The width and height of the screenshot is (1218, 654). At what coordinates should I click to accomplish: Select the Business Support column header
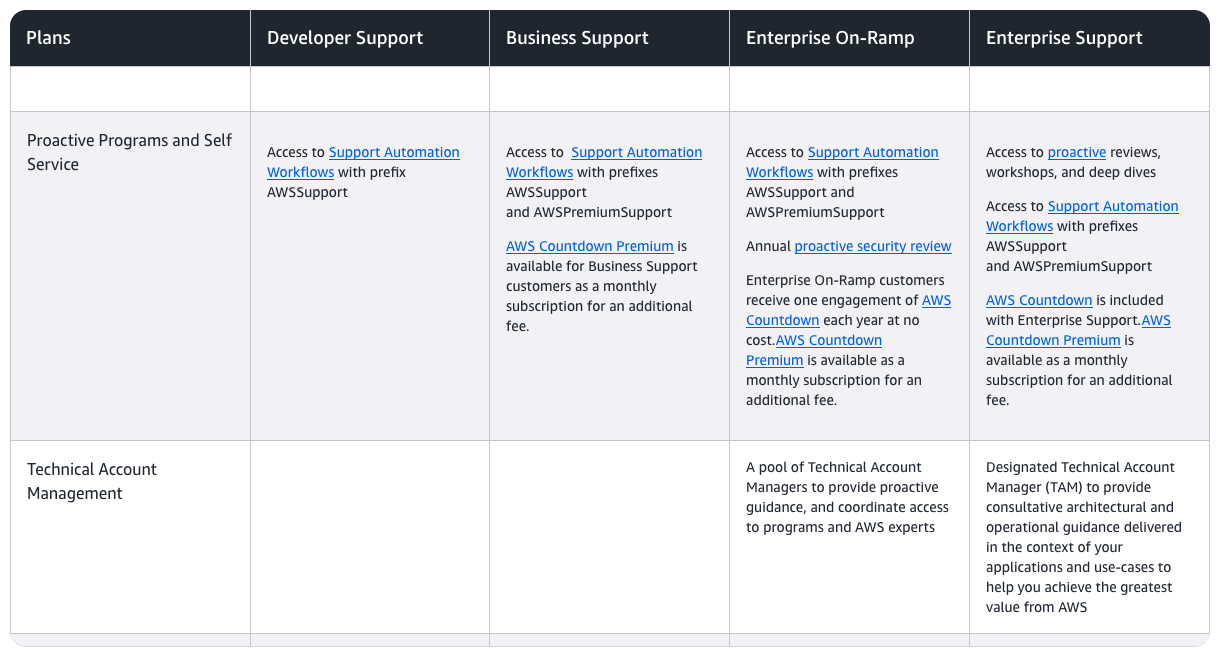(x=577, y=39)
